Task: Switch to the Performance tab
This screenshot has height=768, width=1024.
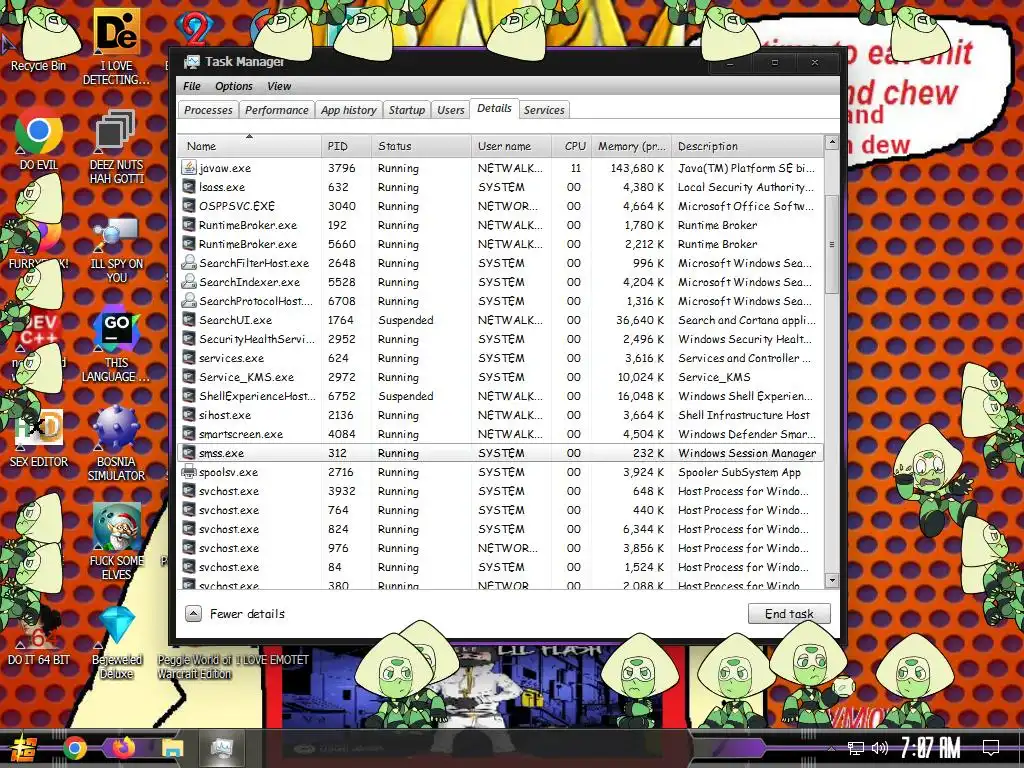Action: [277, 110]
